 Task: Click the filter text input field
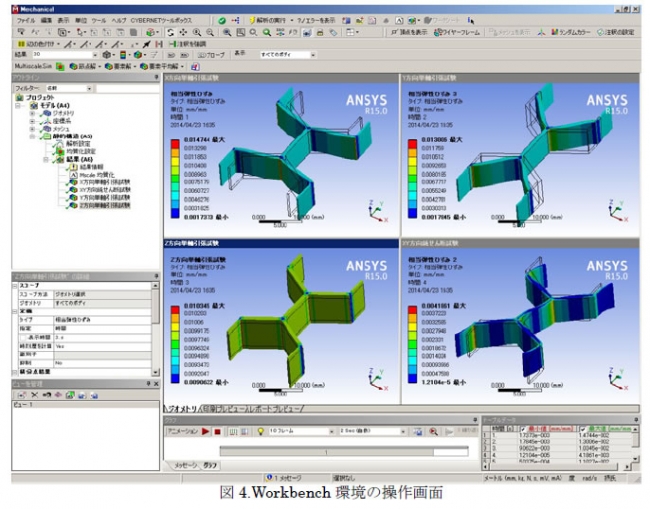tap(128, 88)
